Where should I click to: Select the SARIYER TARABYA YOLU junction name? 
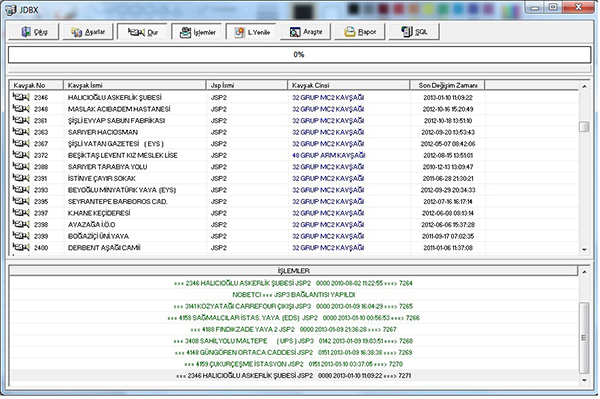tap(107, 167)
